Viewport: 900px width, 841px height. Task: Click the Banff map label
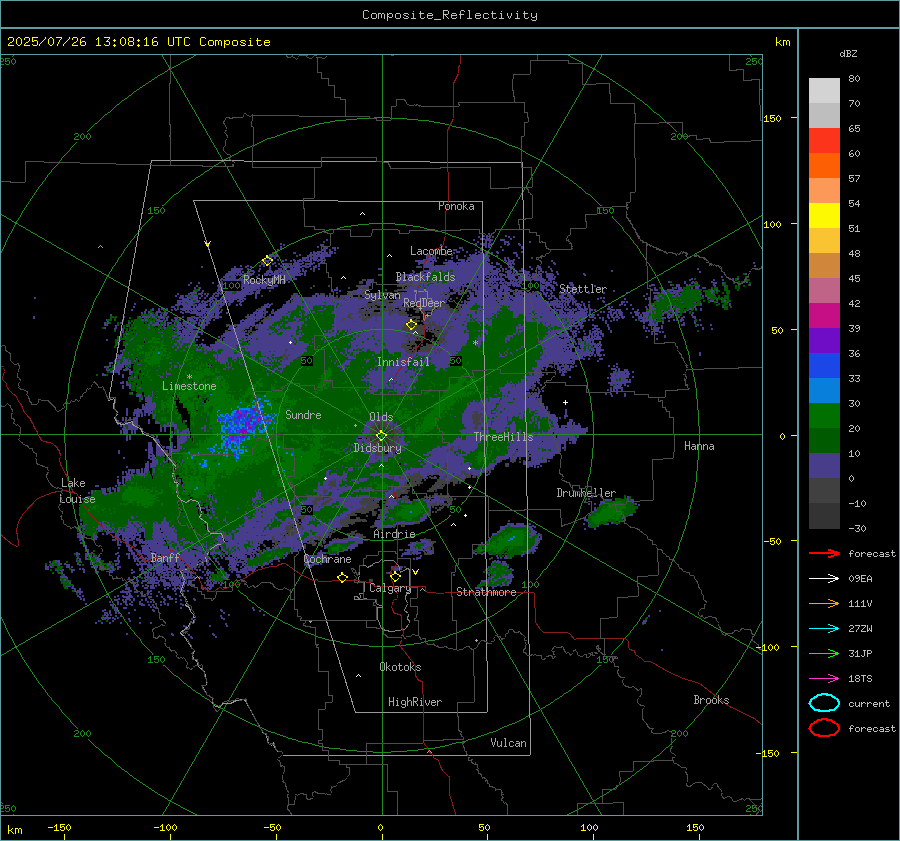click(x=165, y=557)
